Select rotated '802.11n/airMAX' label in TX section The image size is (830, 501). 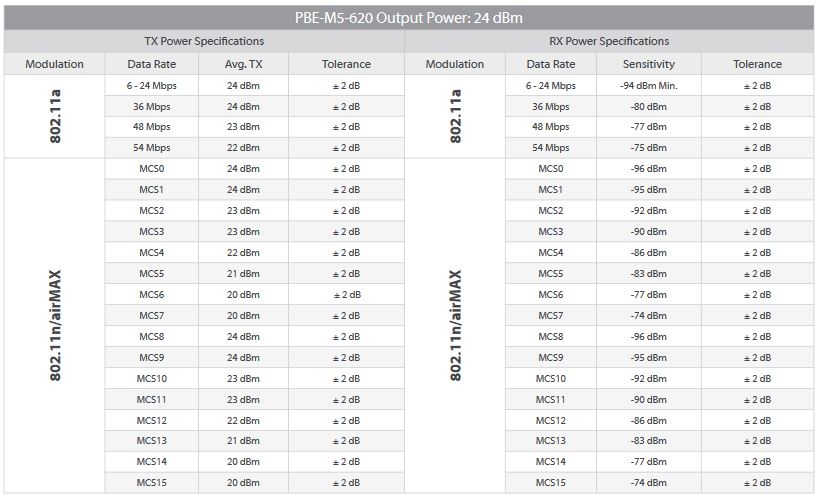(x=55, y=326)
